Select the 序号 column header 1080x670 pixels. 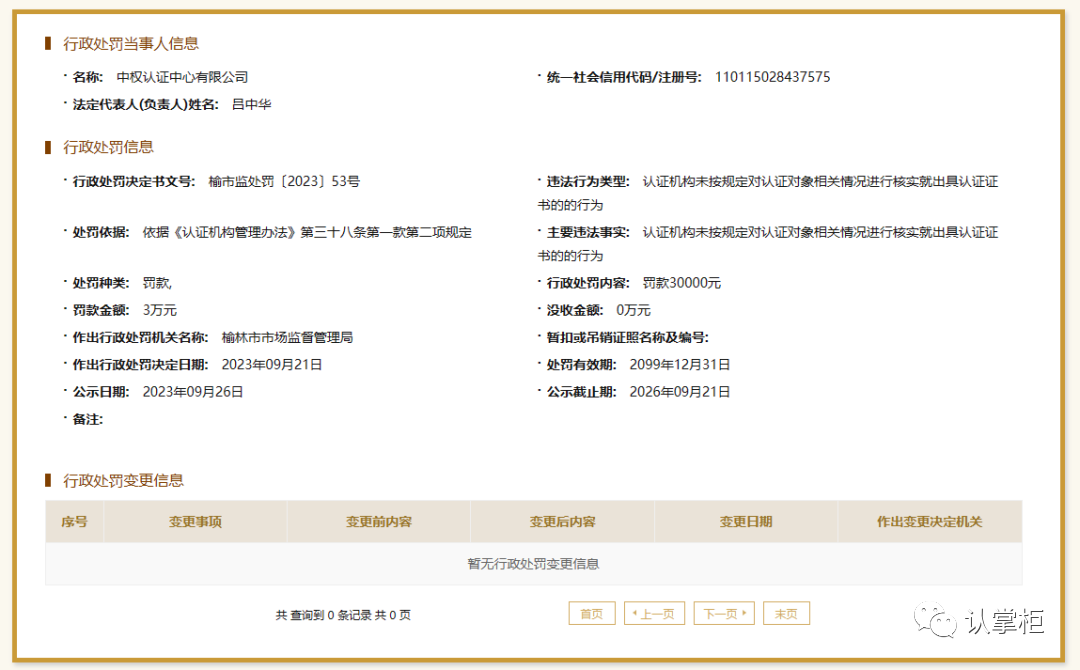click(74, 522)
